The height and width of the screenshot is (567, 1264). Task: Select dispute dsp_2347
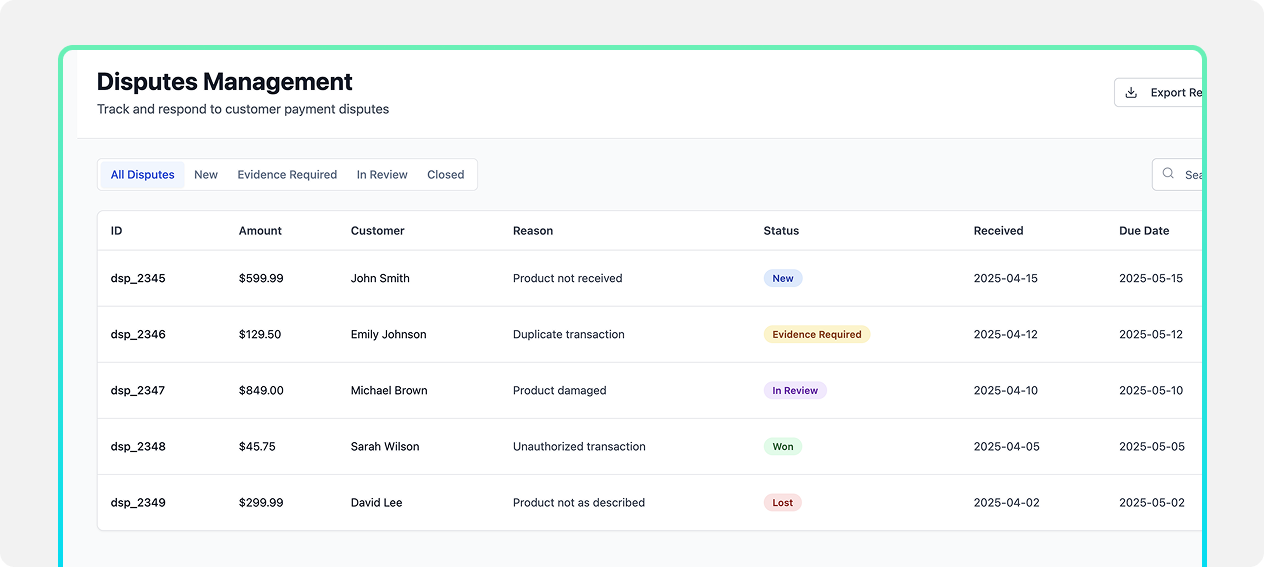(138, 391)
